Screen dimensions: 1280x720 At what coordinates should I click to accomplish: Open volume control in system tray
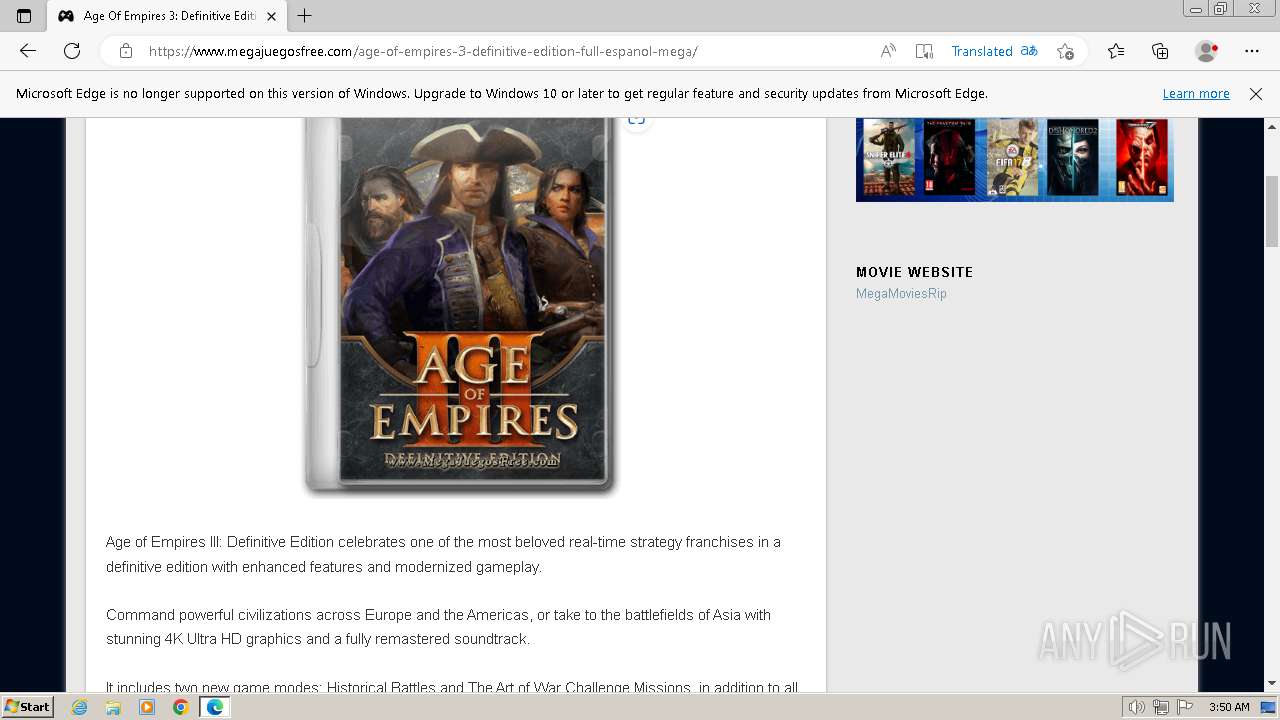[x=1136, y=707]
